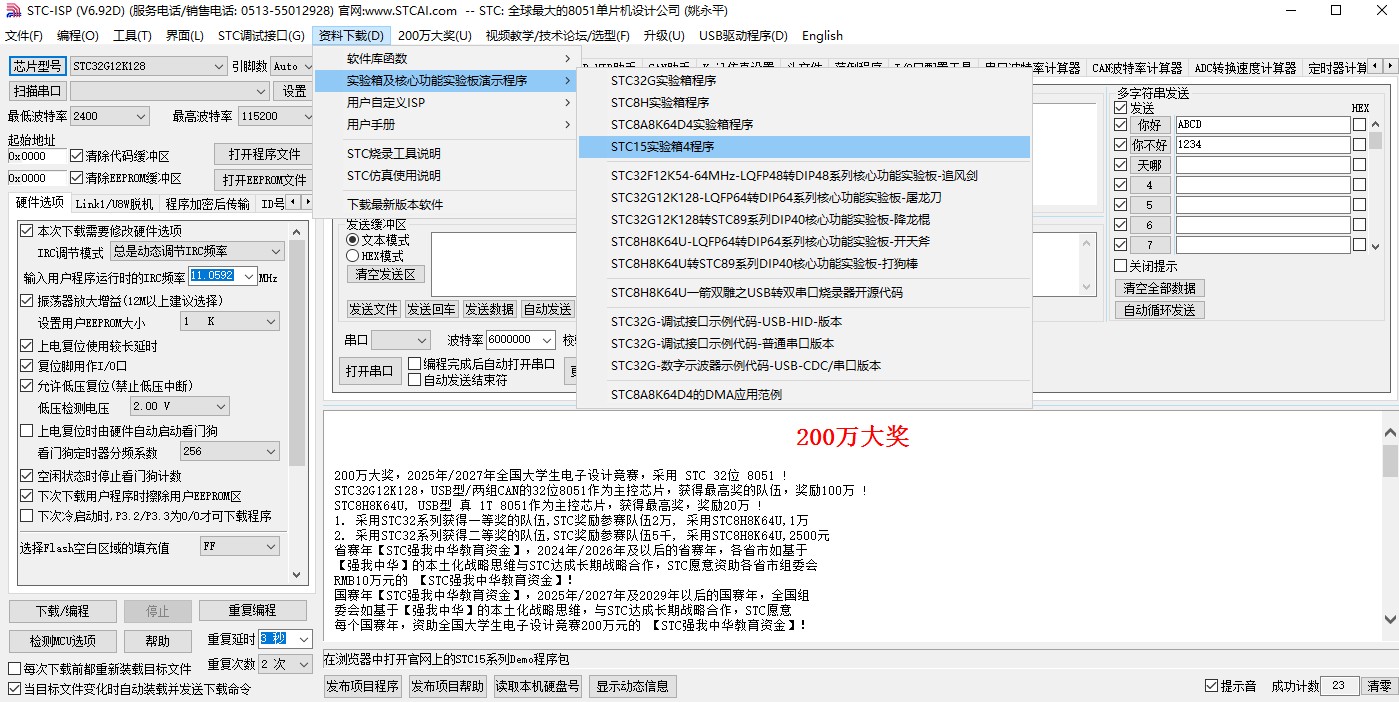Enable 关闭提示 checkbox

pyautogui.click(x=1120, y=266)
